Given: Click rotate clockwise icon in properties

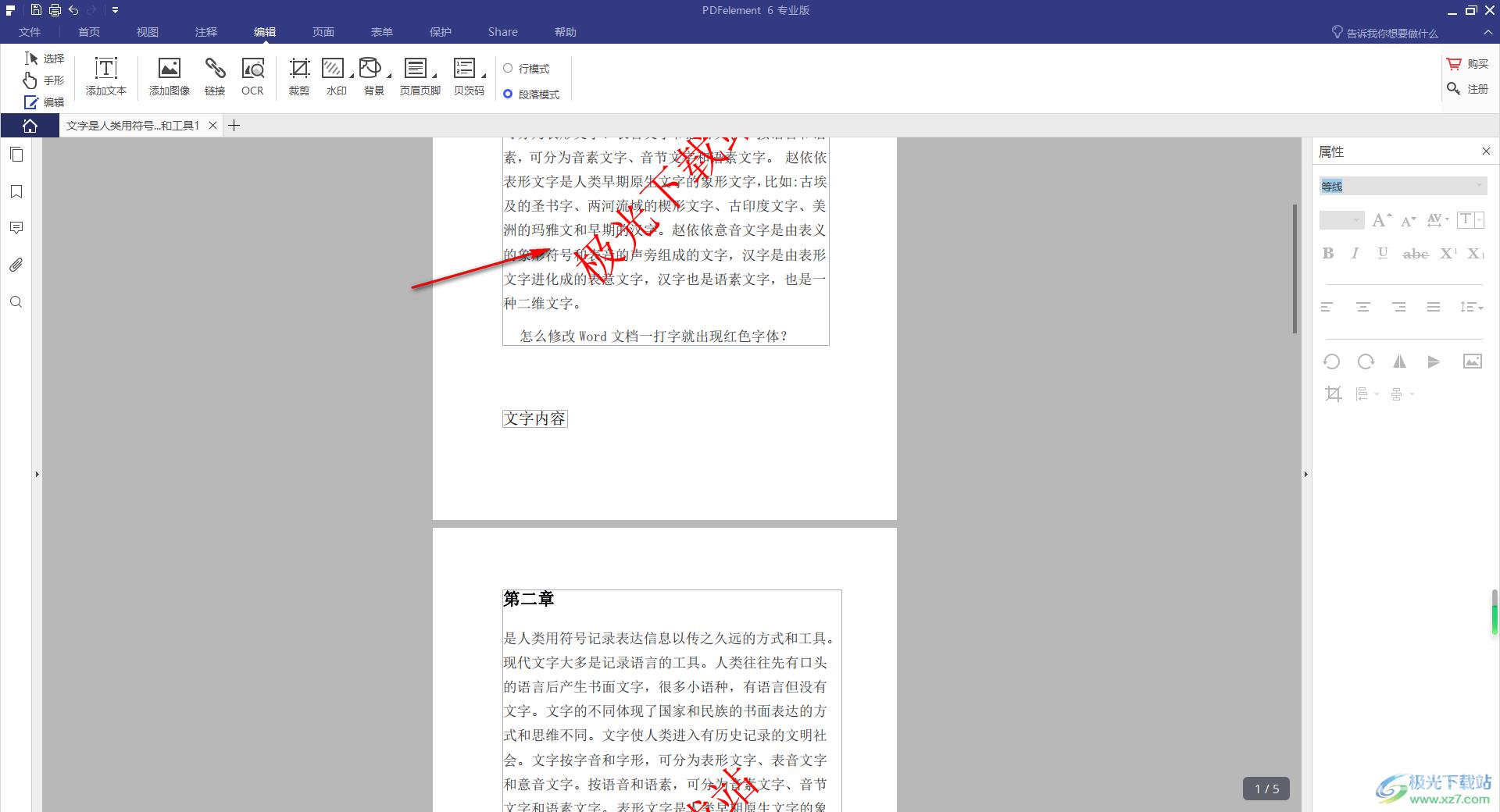Looking at the screenshot, I should point(1366,361).
